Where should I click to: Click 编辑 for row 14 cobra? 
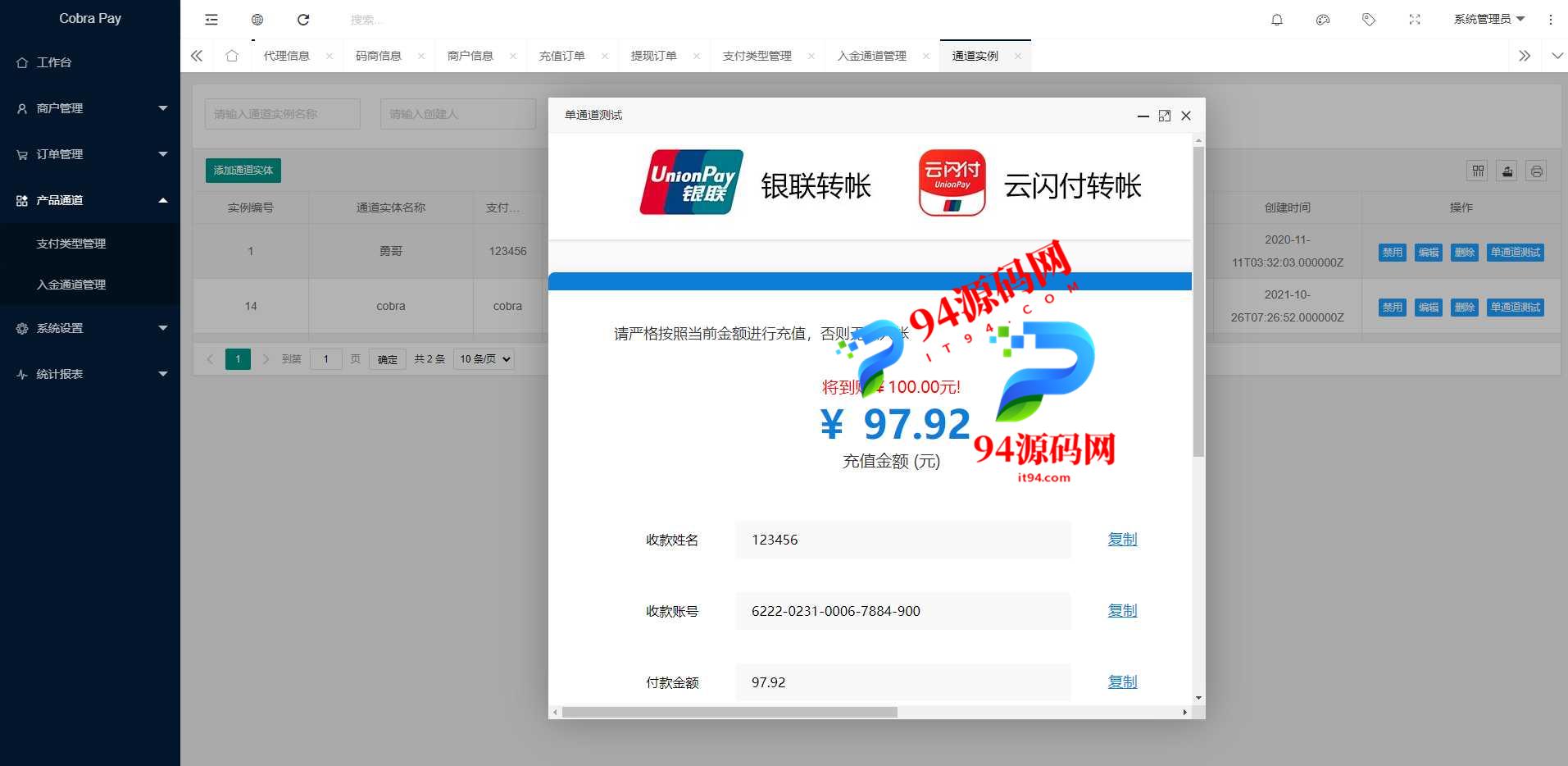(x=1429, y=308)
